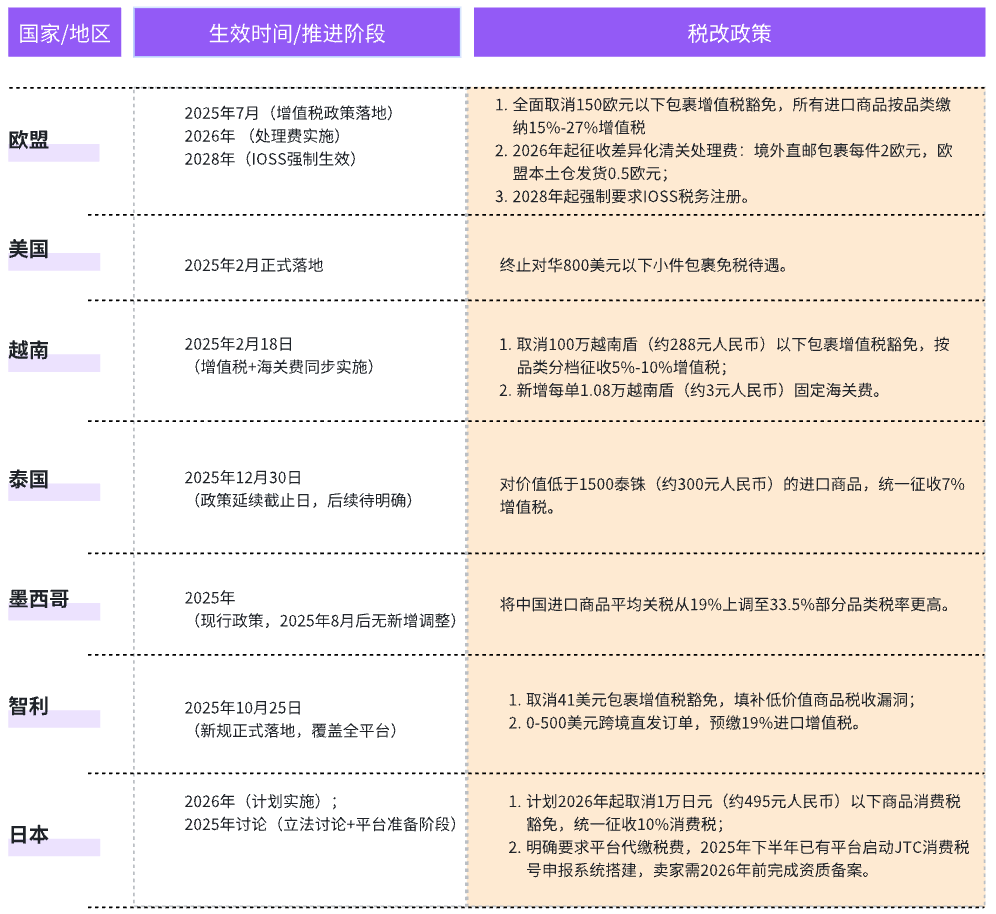Select the 美国 row label
The height and width of the screenshot is (914, 996).
(x=30, y=248)
